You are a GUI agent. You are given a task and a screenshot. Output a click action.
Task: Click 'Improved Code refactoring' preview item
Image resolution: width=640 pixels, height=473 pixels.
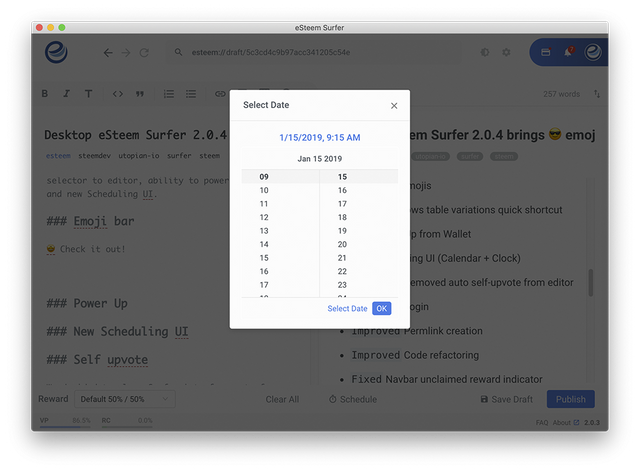pyautogui.click(x=415, y=355)
